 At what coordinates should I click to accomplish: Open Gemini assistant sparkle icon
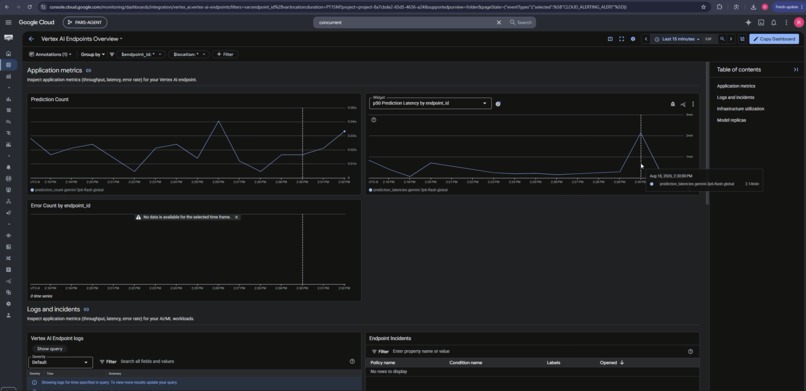pyautogui.click(x=748, y=23)
